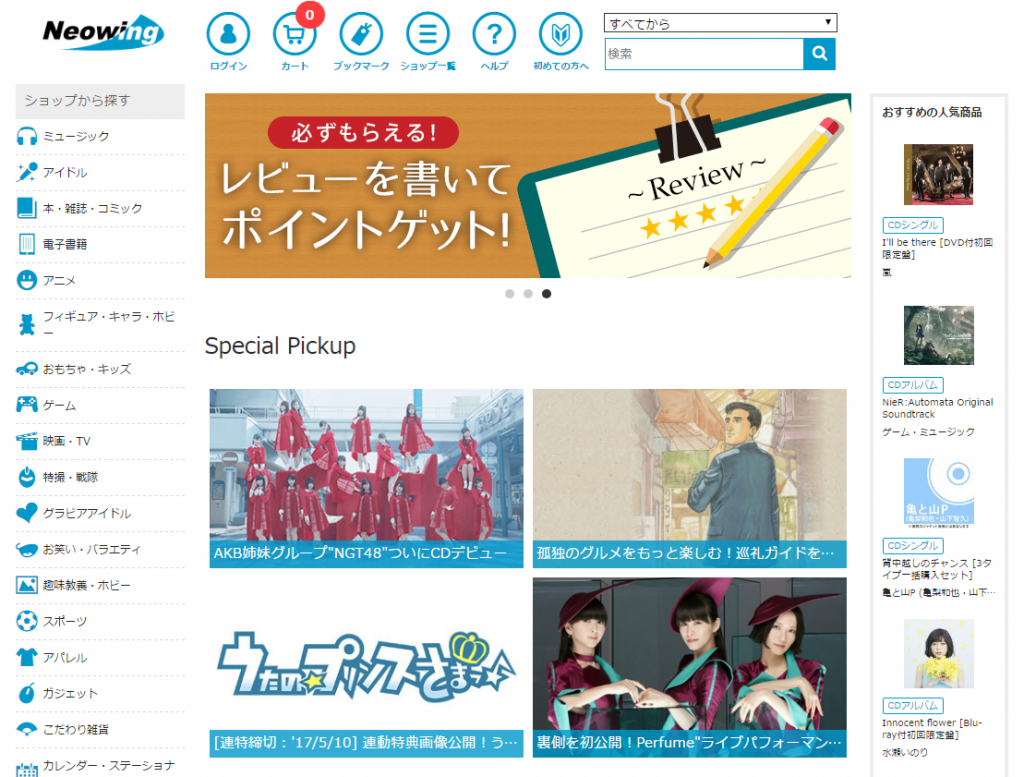Click the hero mask icon for 特撮・戦隊
The width and height of the screenshot is (1024, 777).
(27, 477)
